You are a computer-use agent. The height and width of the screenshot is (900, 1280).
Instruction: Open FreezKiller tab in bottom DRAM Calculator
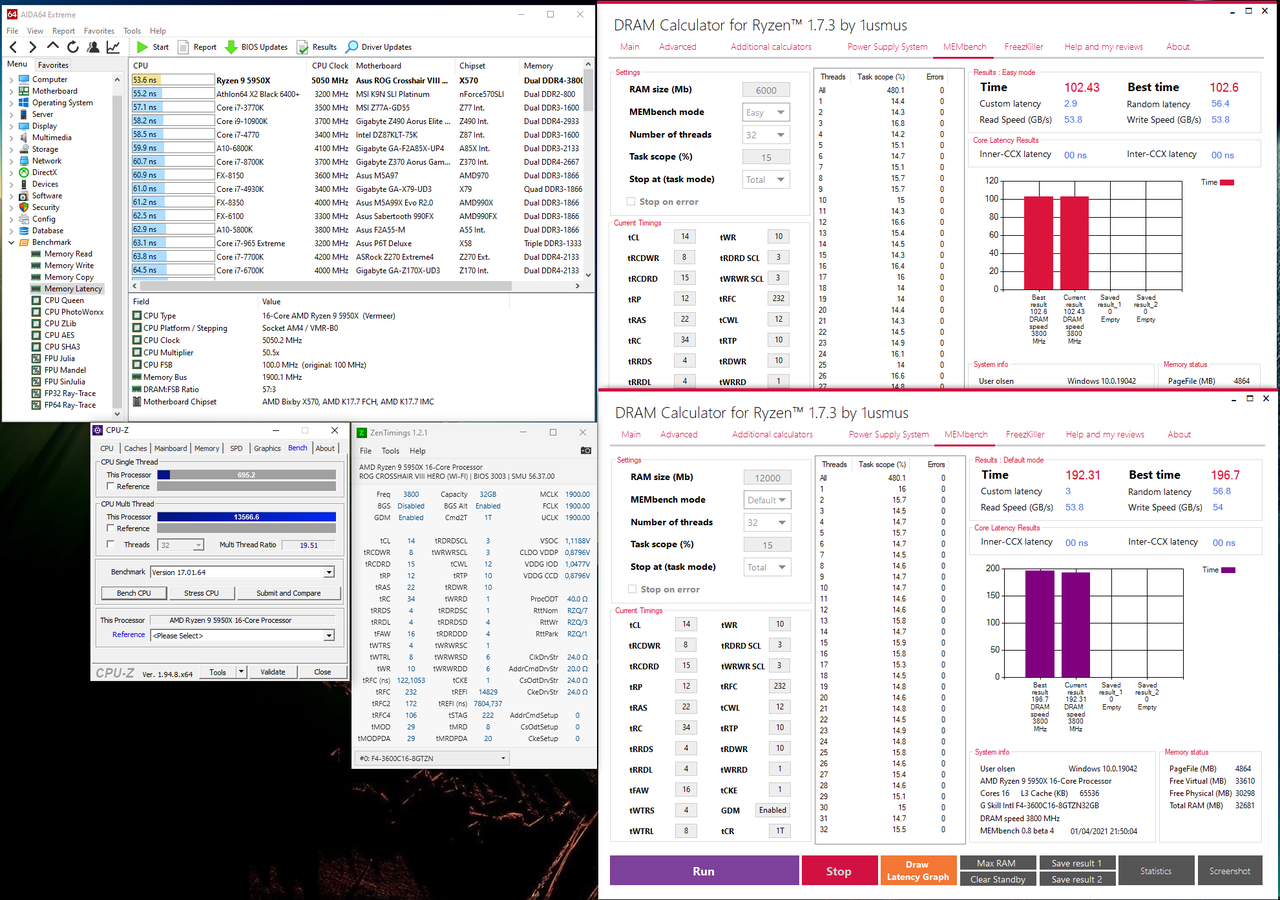pyautogui.click(x=1025, y=435)
